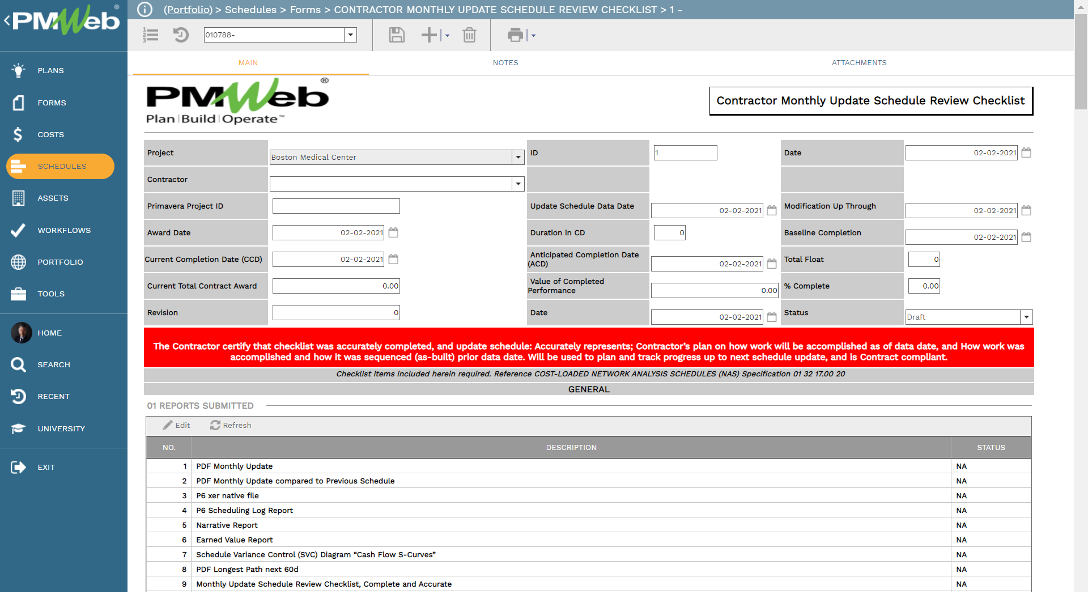Viewport: 1089px width, 593px height.
Task: Switch to the Attachments tab
Action: tap(858, 62)
